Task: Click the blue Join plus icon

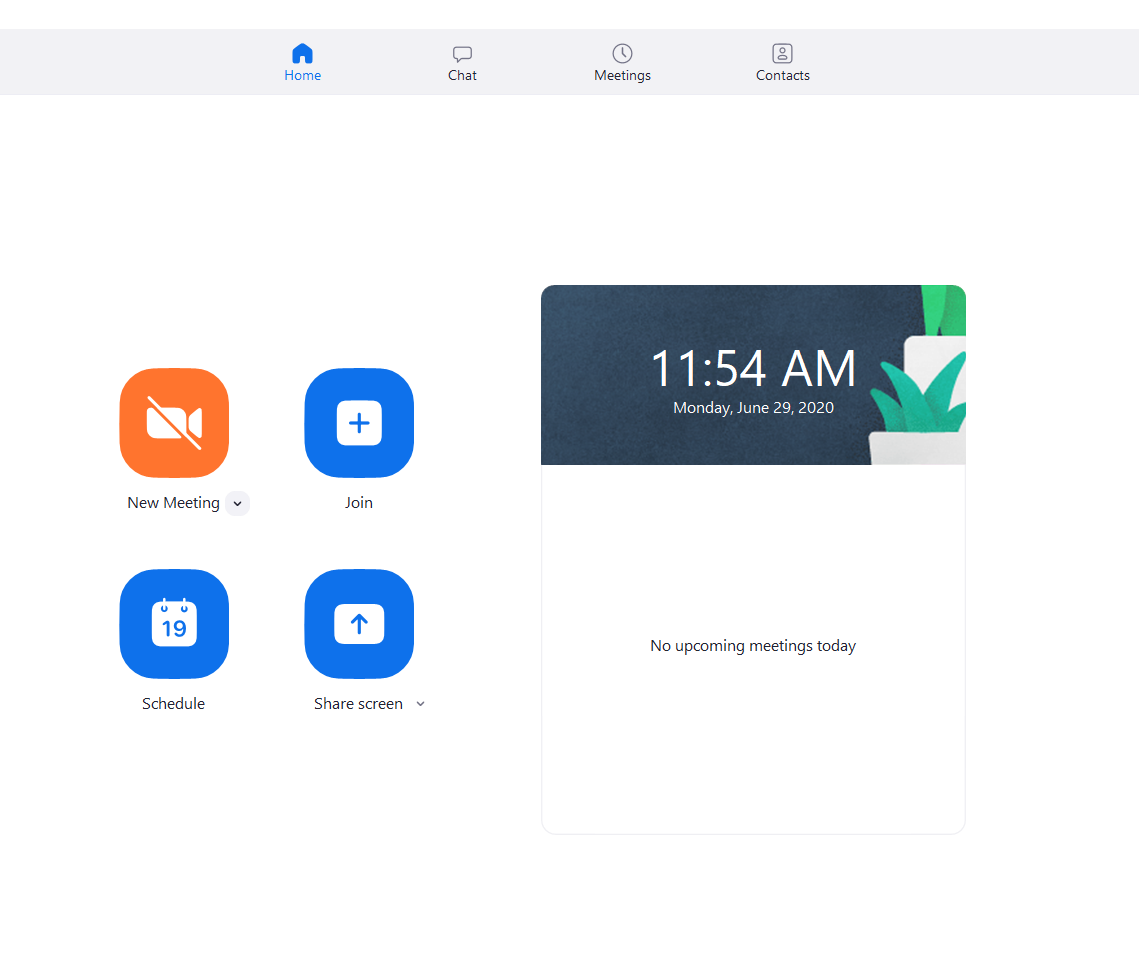Action: pos(359,423)
